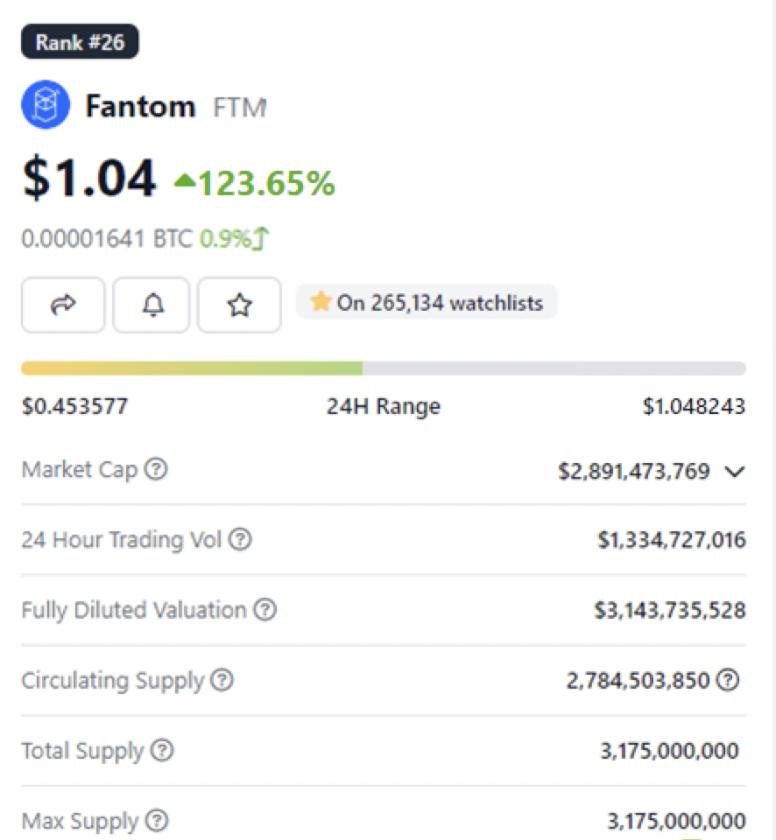Screen dimensions: 776x840
Task: Click the 24H range progress bar
Action: 383,368
